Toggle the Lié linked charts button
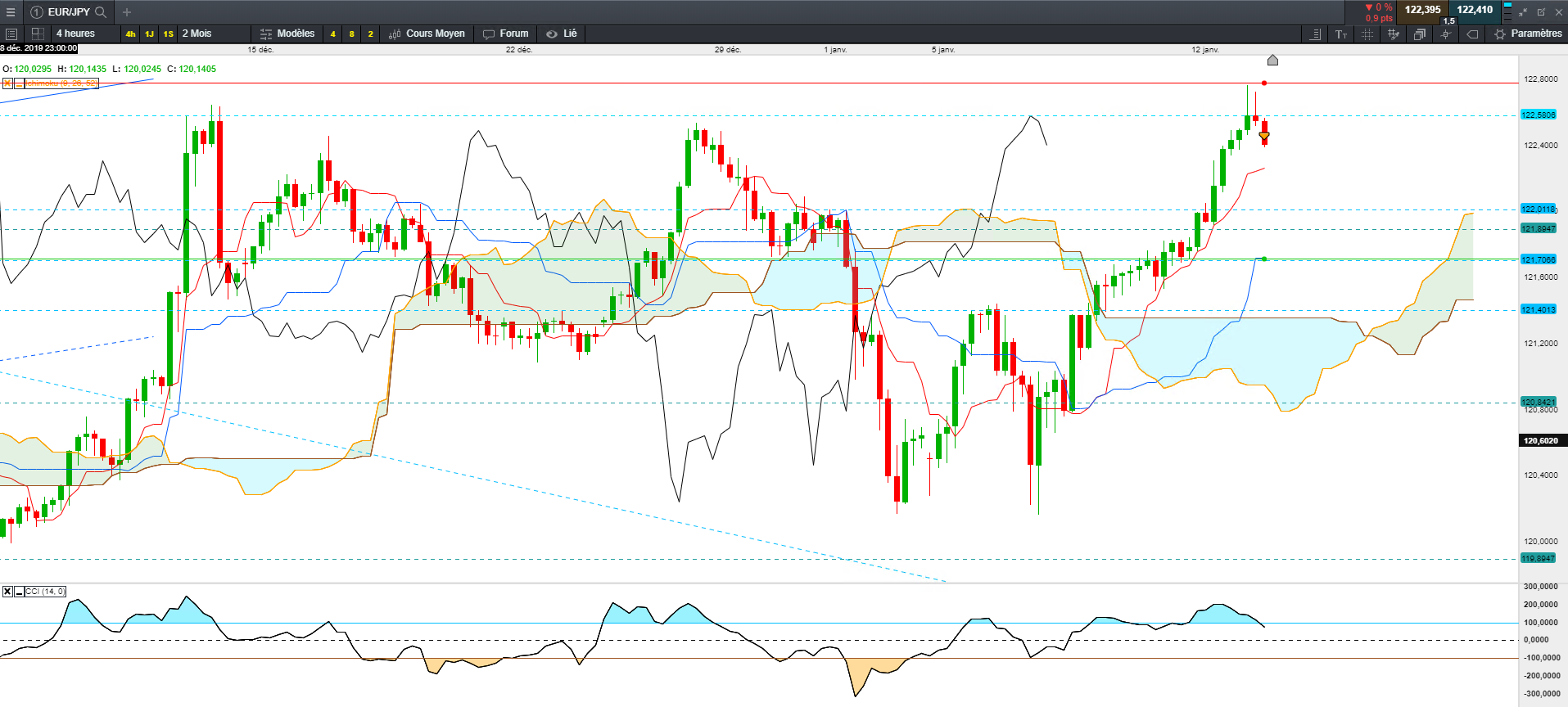Screen dimensions: 1568x707 click(562, 34)
